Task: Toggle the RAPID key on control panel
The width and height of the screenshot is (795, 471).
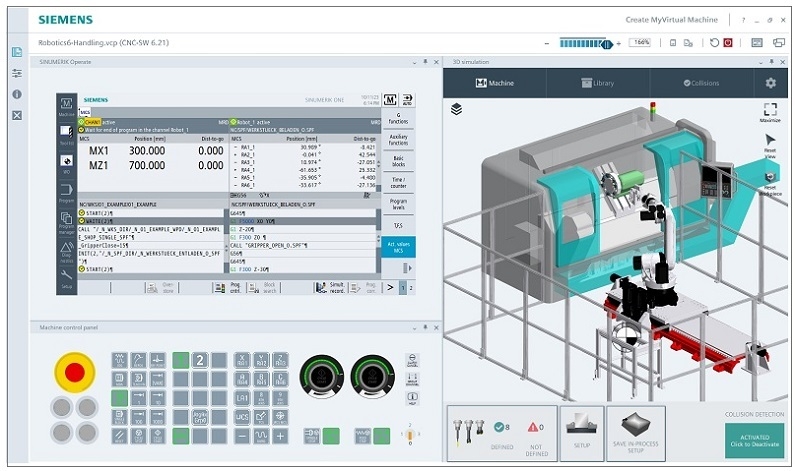Action: point(261,436)
